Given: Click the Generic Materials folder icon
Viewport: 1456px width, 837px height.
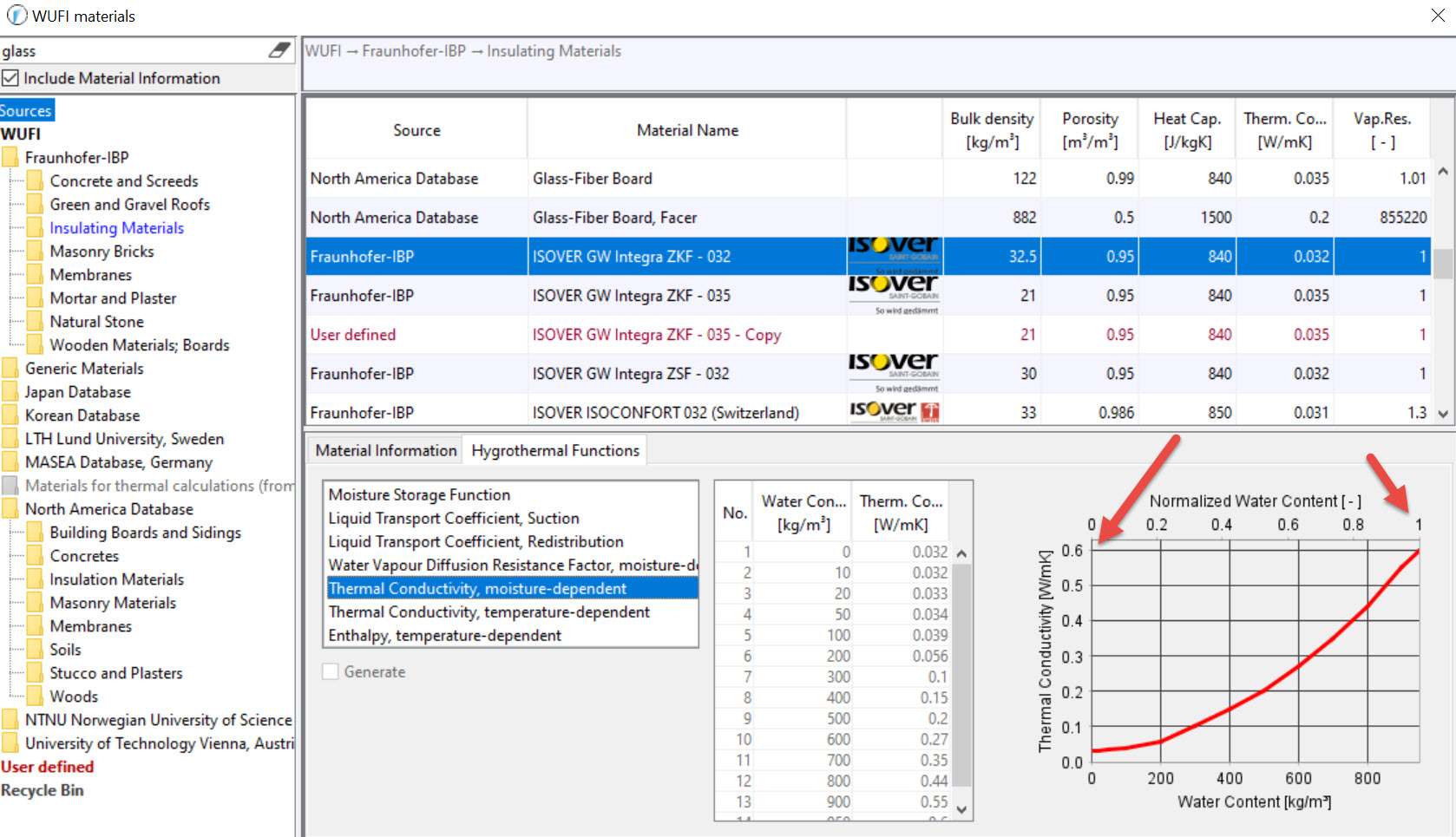Looking at the screenshot, I should coord(10,369).
